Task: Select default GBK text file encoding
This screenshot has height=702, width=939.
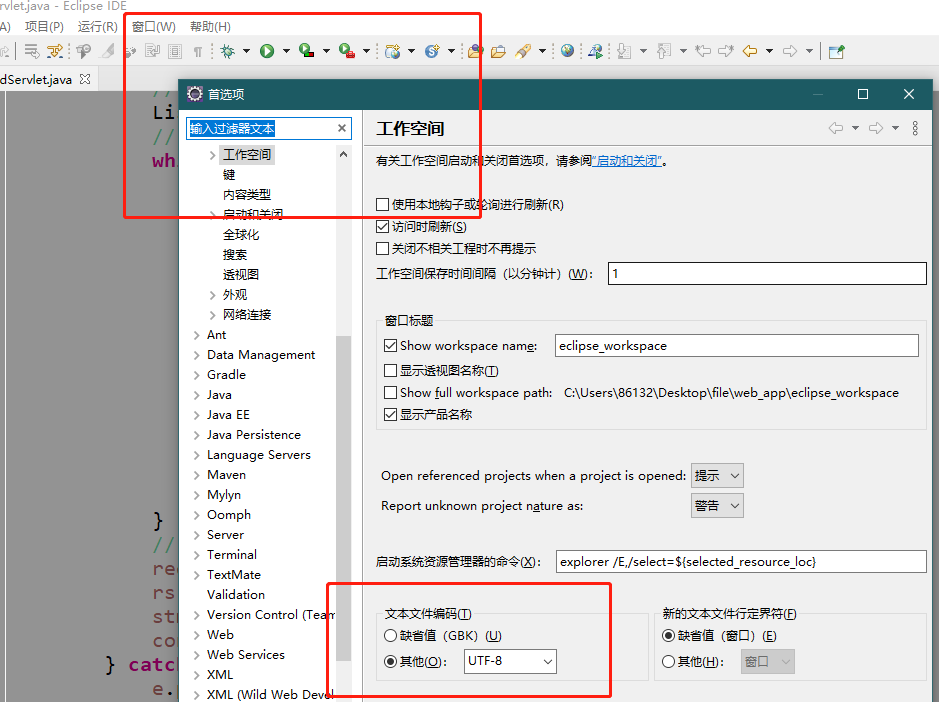Action: 390,636
